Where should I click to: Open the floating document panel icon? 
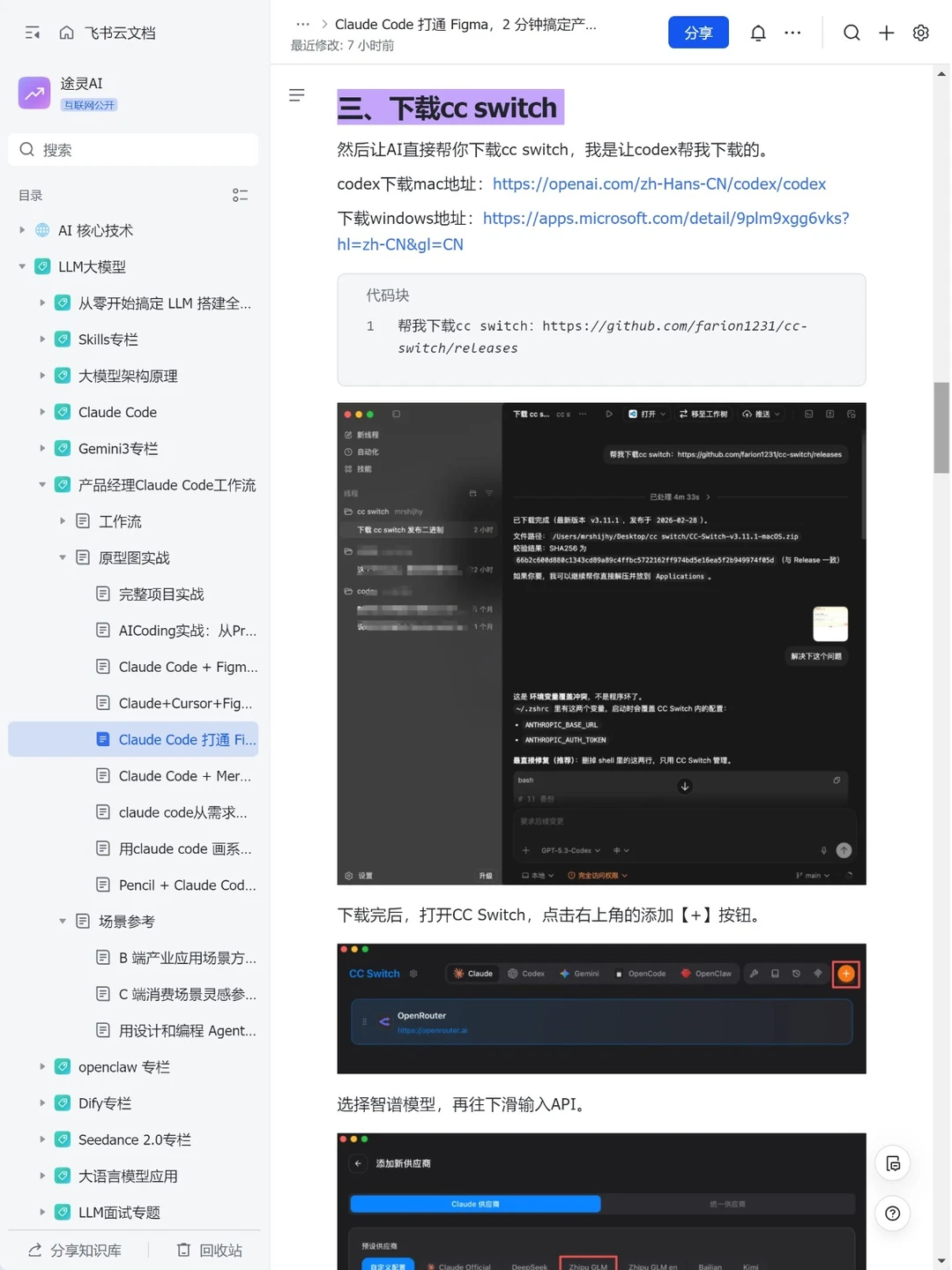[892, 1163]
